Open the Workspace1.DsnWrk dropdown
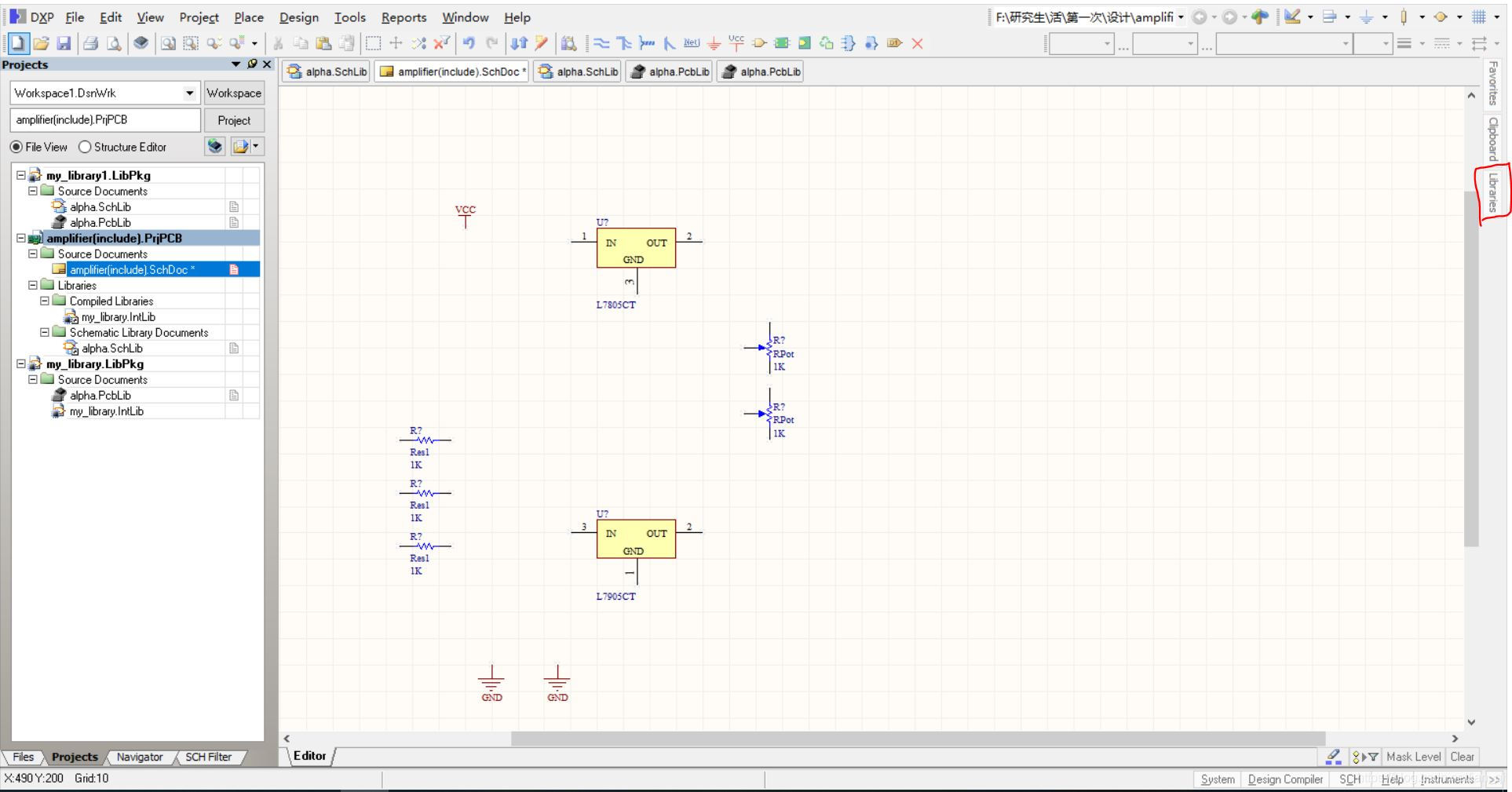Image resolution: width=1512 pixels, height=792 pixels. pyautogui.click(x=189, y=93)
